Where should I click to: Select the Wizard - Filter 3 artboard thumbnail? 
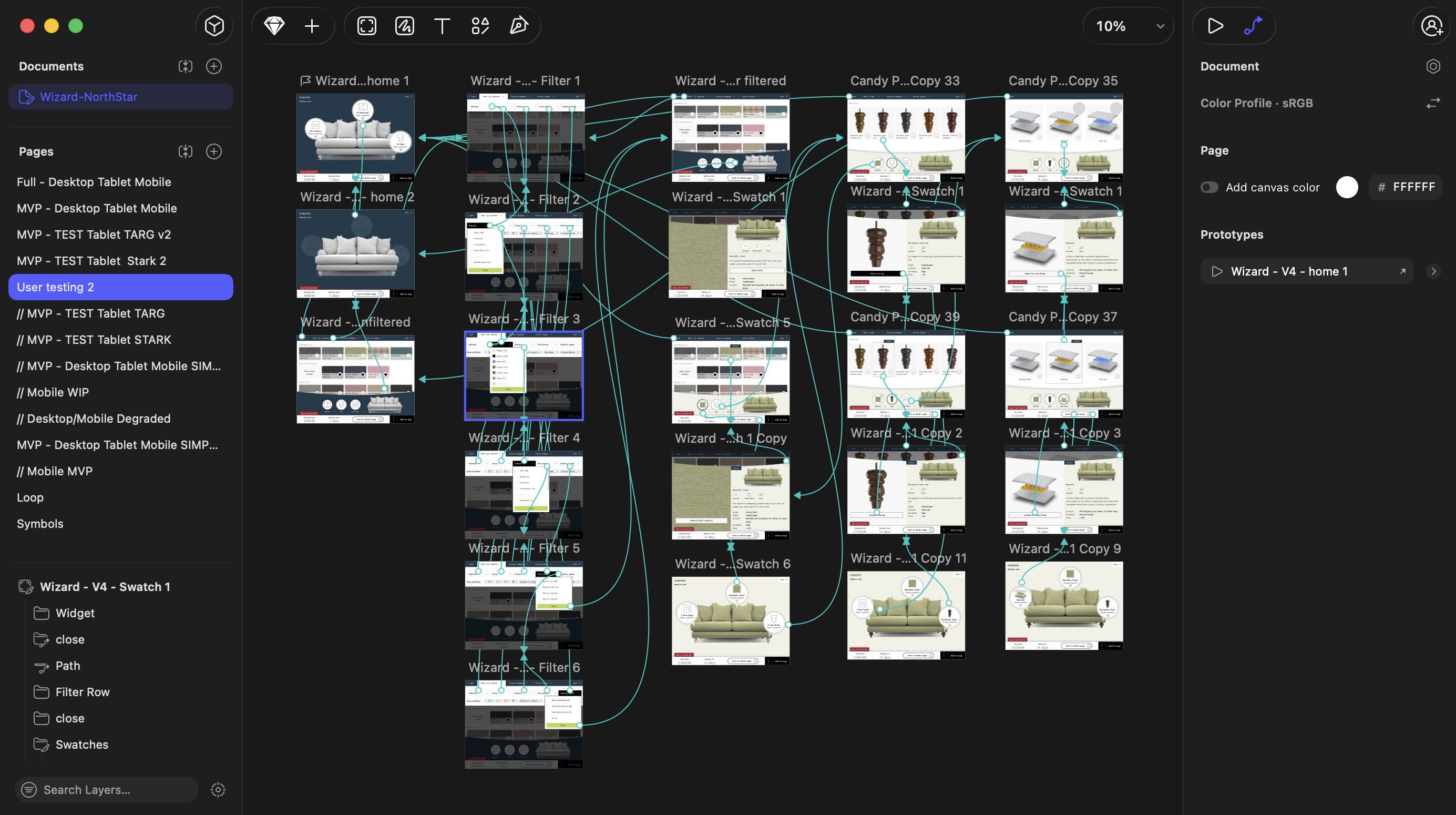click(x=524, y=376)
